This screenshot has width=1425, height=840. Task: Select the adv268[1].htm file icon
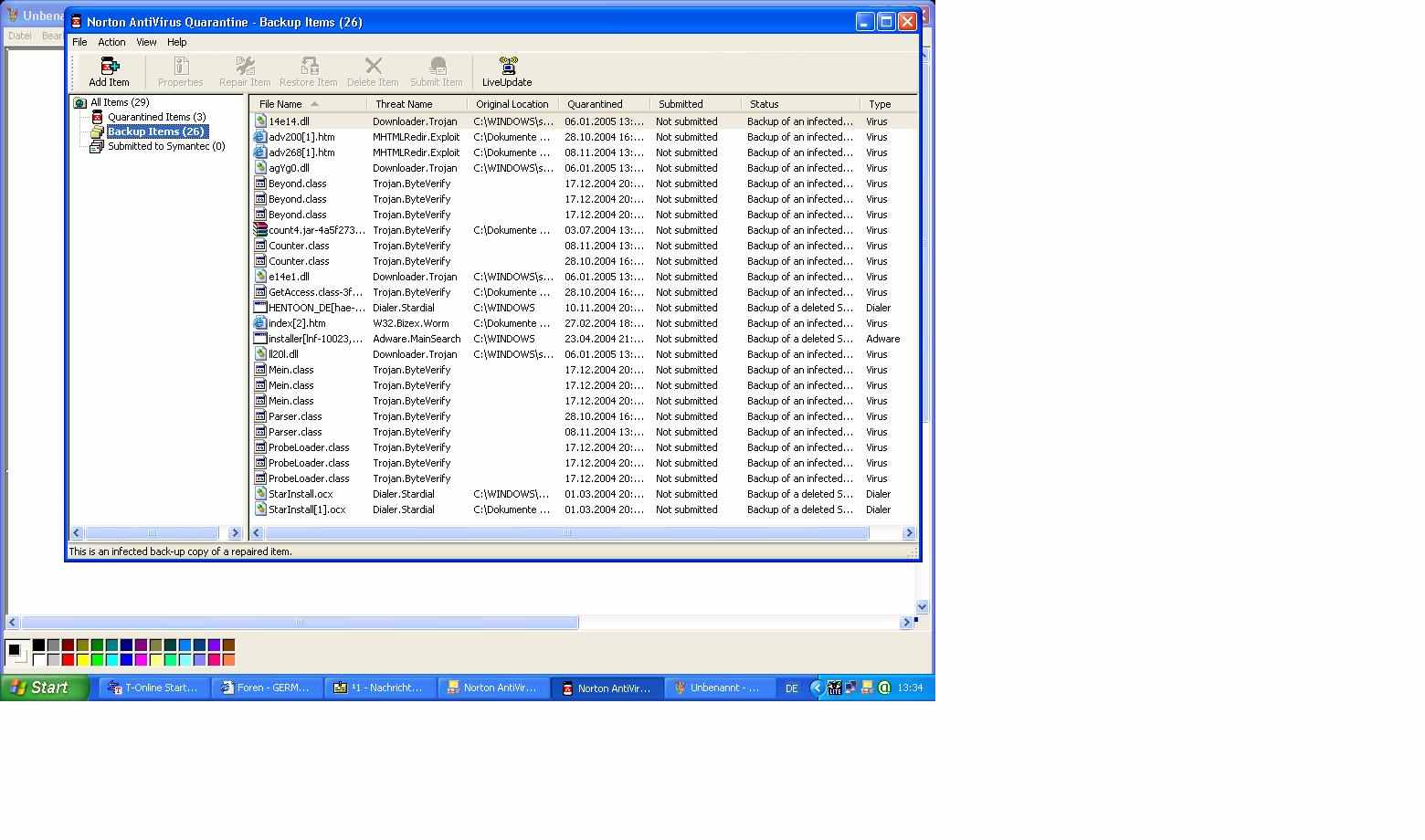[x=260, y=152]
